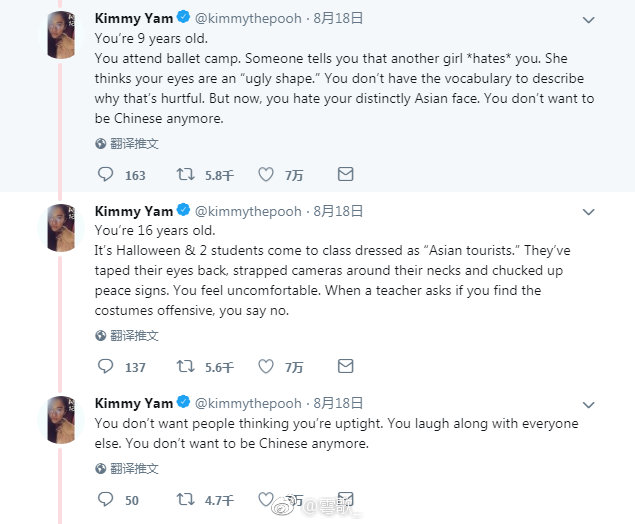635x524 pixels.
Task: Click the envelope icon on the "uptight" tweet
Action: pyautogui.click(x=345, y=499)
